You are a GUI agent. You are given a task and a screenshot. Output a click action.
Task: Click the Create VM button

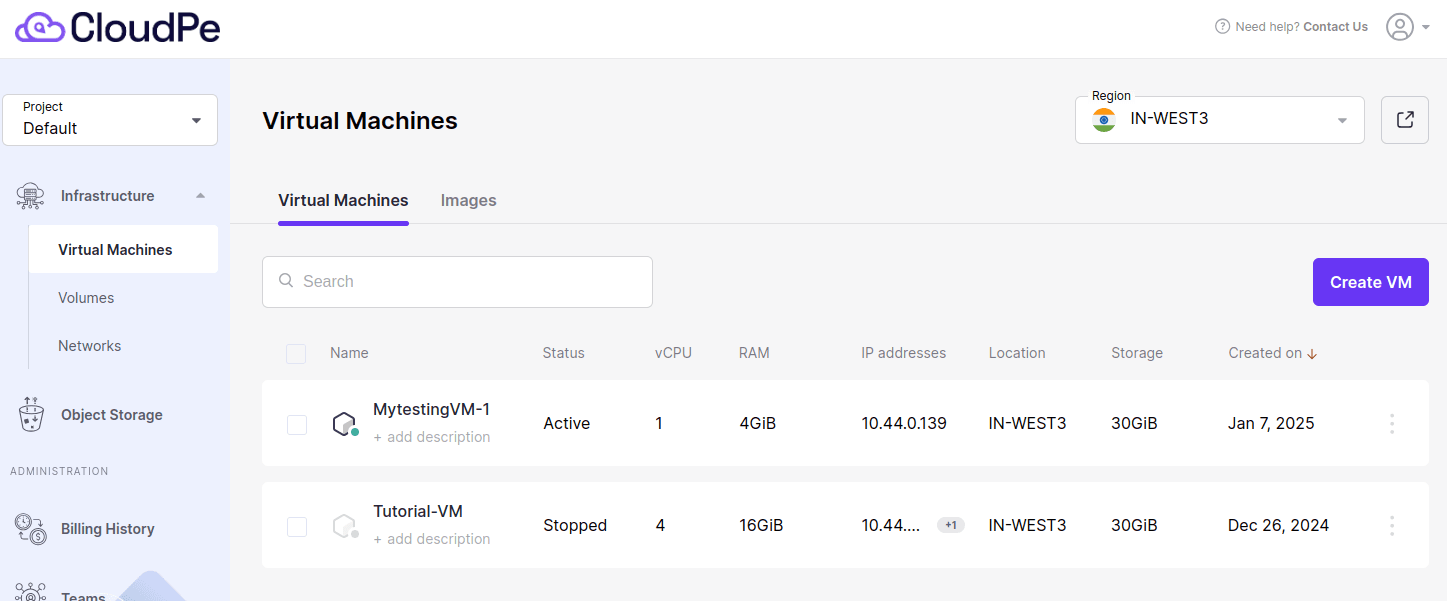(1370, 281)
